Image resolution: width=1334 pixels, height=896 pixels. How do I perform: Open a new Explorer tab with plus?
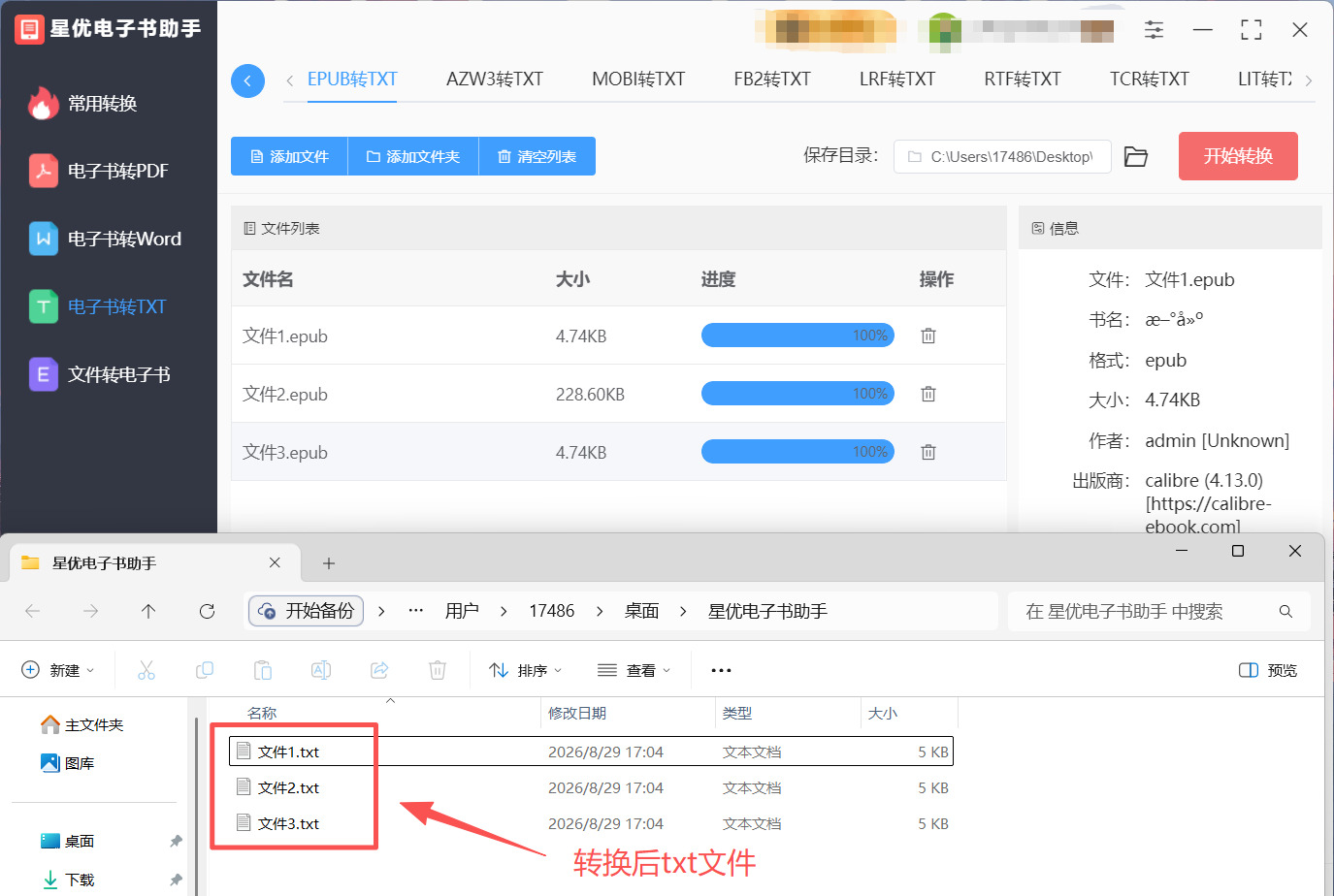[329, 563]
